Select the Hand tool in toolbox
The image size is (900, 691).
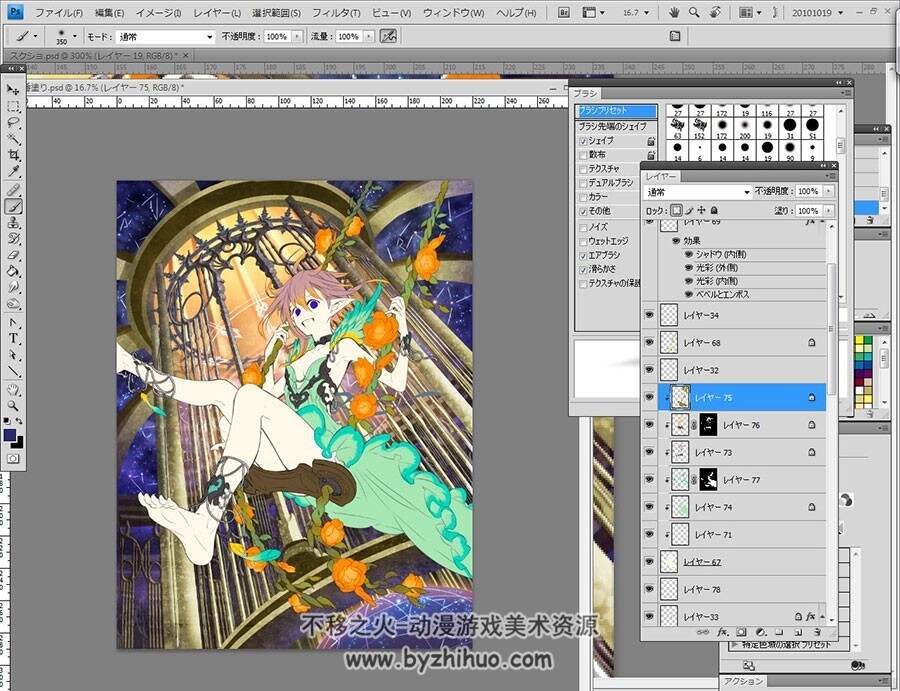(13, 390)
